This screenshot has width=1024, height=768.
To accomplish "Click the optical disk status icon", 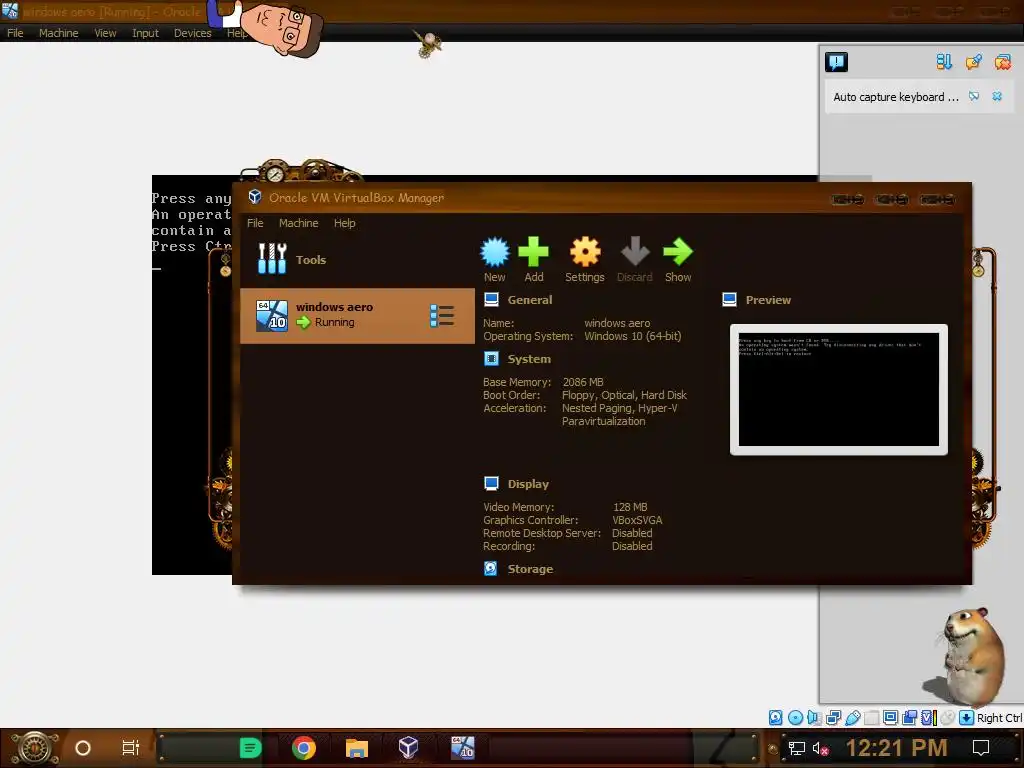I will 795,718.
